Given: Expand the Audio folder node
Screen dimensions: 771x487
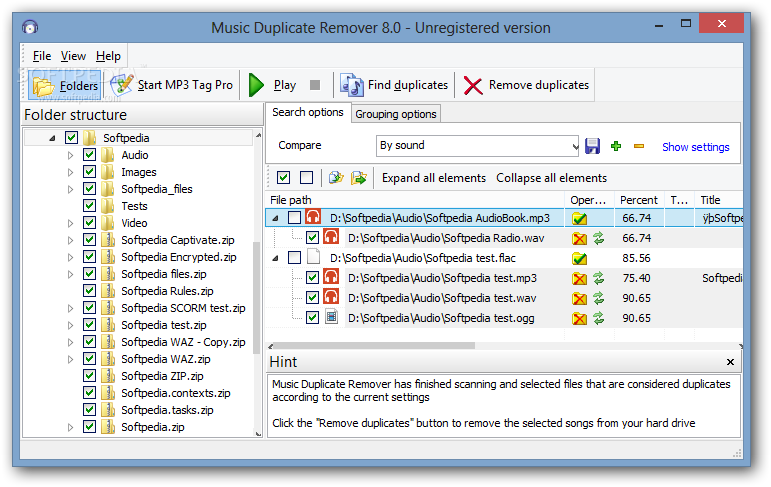Looking at the screenshot, I should point(70,155).
